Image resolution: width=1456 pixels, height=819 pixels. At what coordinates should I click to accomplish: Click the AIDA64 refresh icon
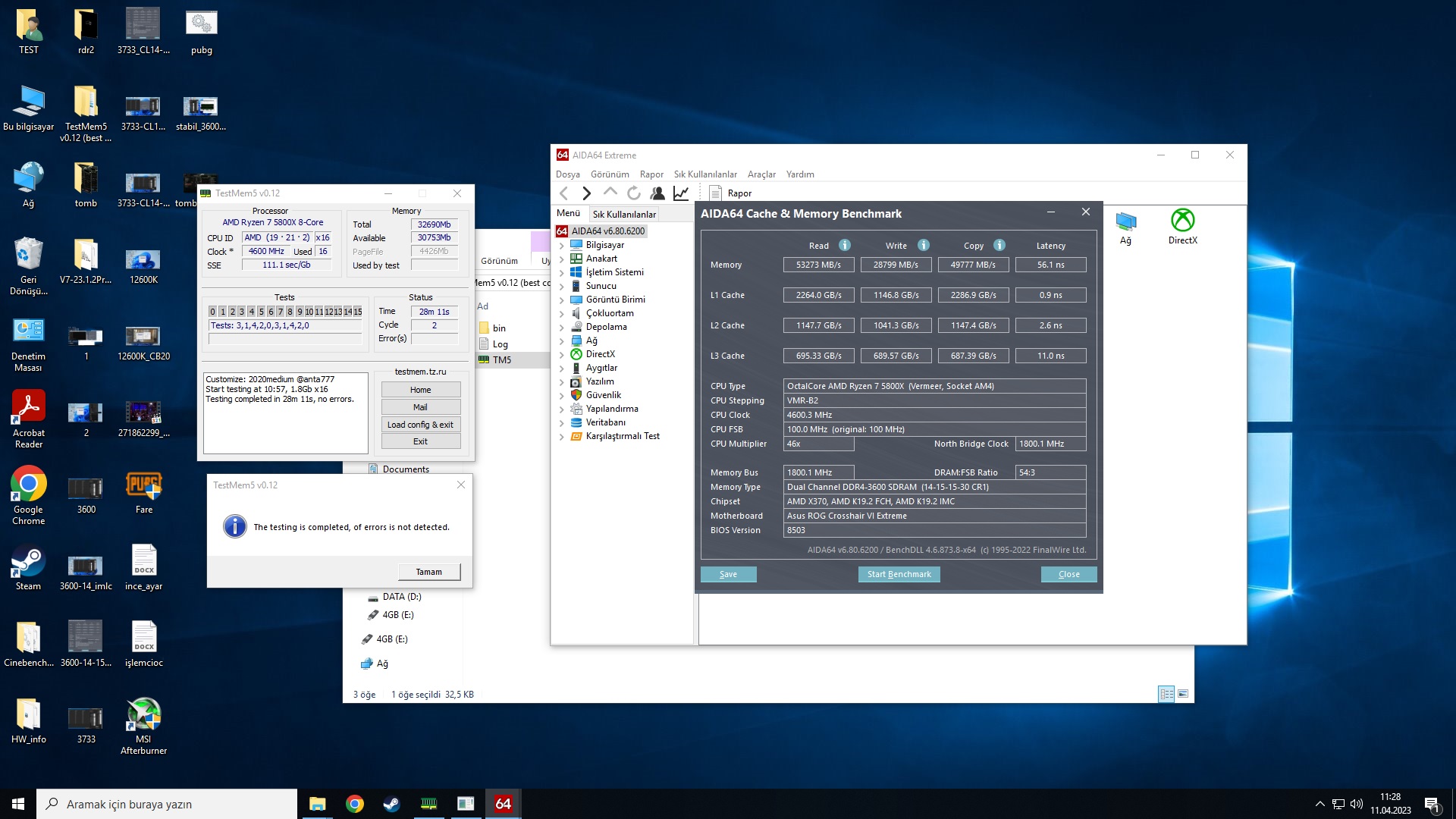(x=634, y=193)
